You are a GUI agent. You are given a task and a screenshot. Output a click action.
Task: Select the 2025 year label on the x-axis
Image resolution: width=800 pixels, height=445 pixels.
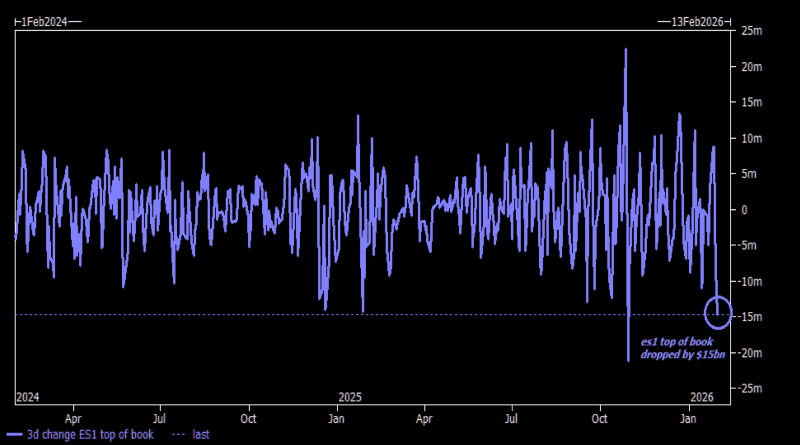pos(349,397)
